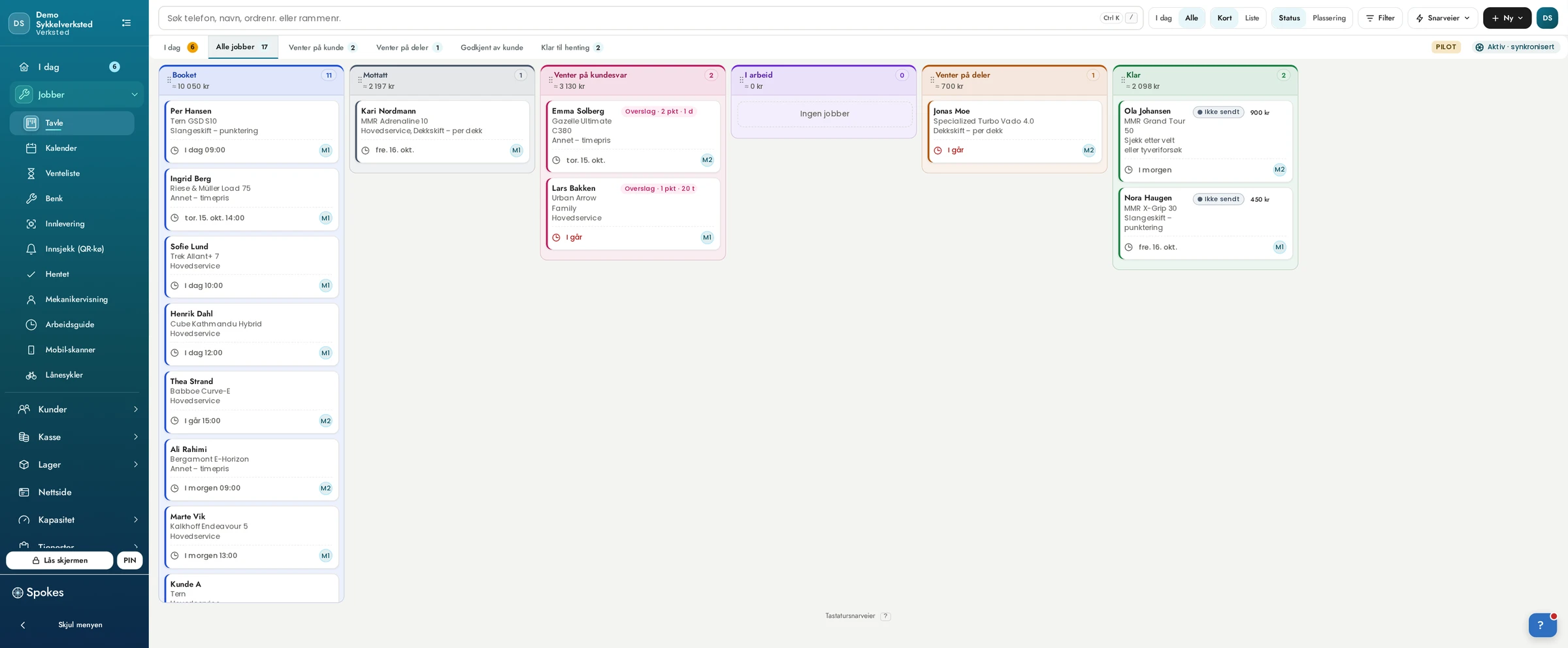Open the Snarveier dropdown

click(x=1443, y=18)
